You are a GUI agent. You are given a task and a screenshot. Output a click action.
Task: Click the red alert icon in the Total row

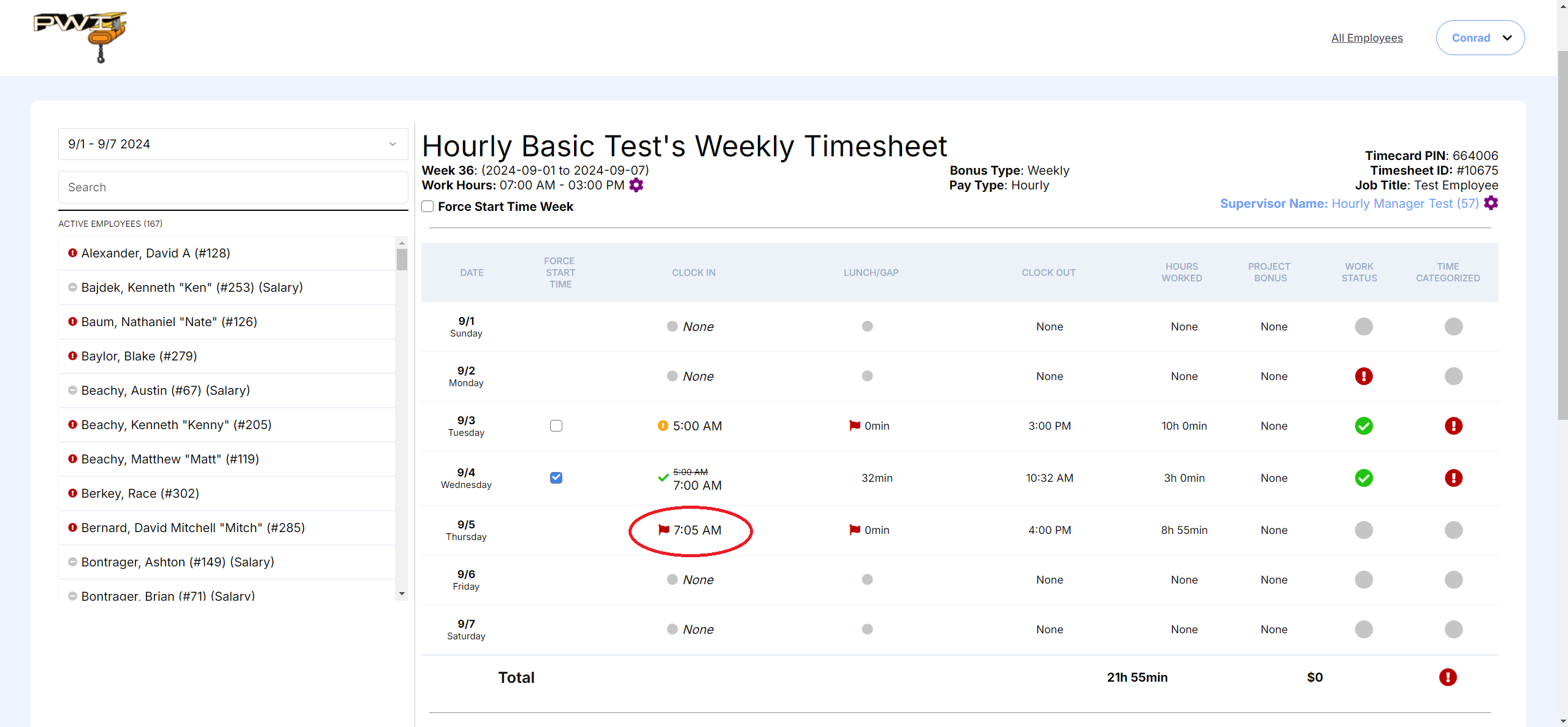(1447, 677)
